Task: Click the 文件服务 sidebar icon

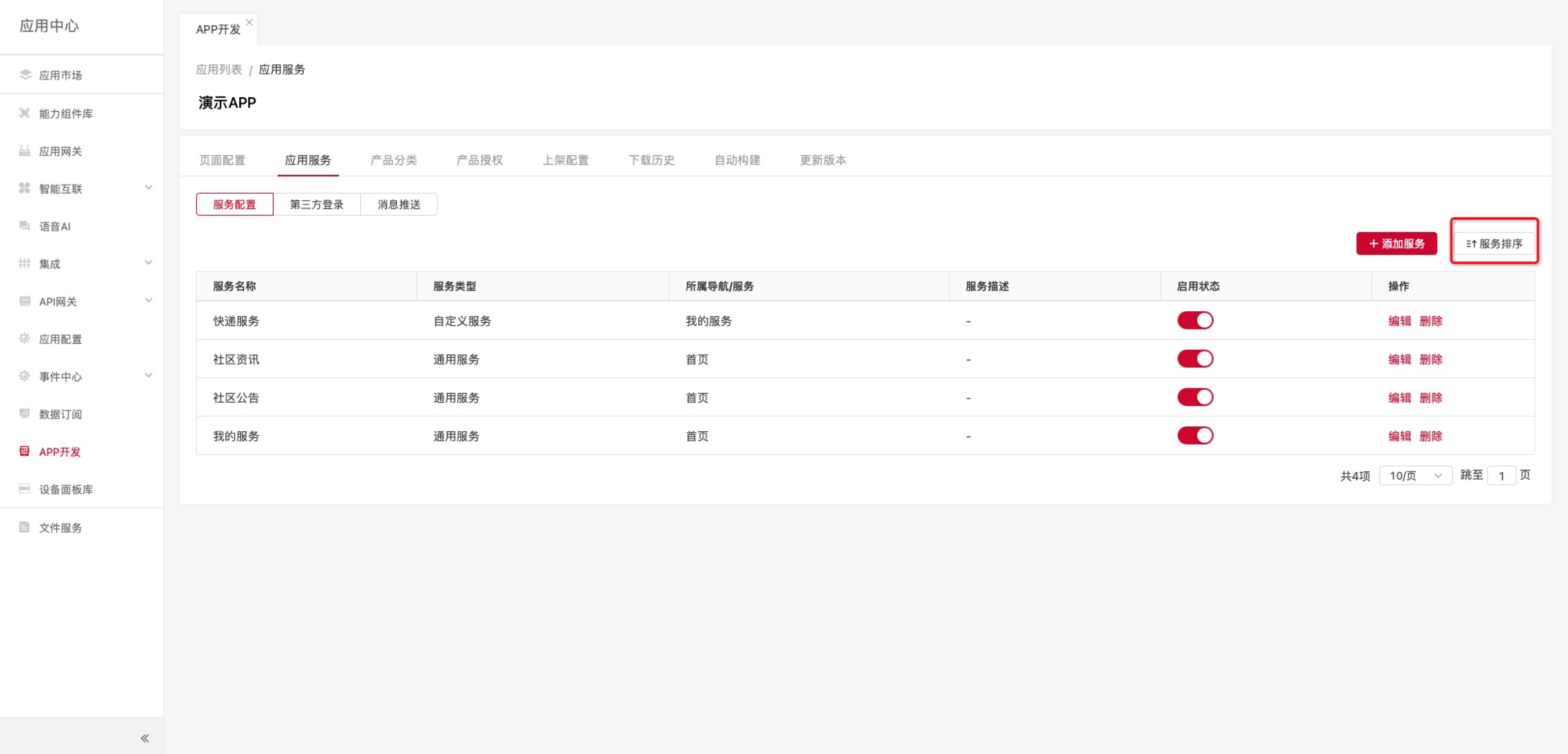Action: 25,527
